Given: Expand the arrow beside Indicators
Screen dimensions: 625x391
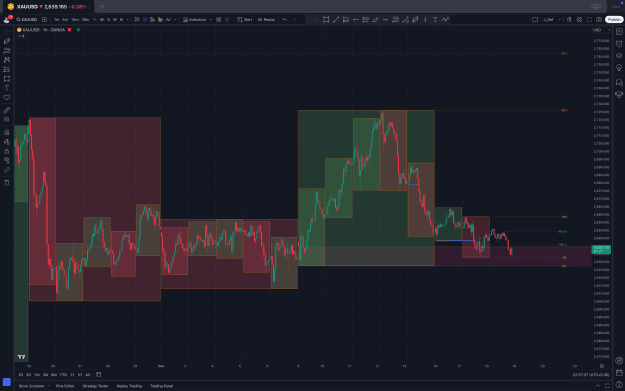Looking at the screenshot, I should coord(211,20).
